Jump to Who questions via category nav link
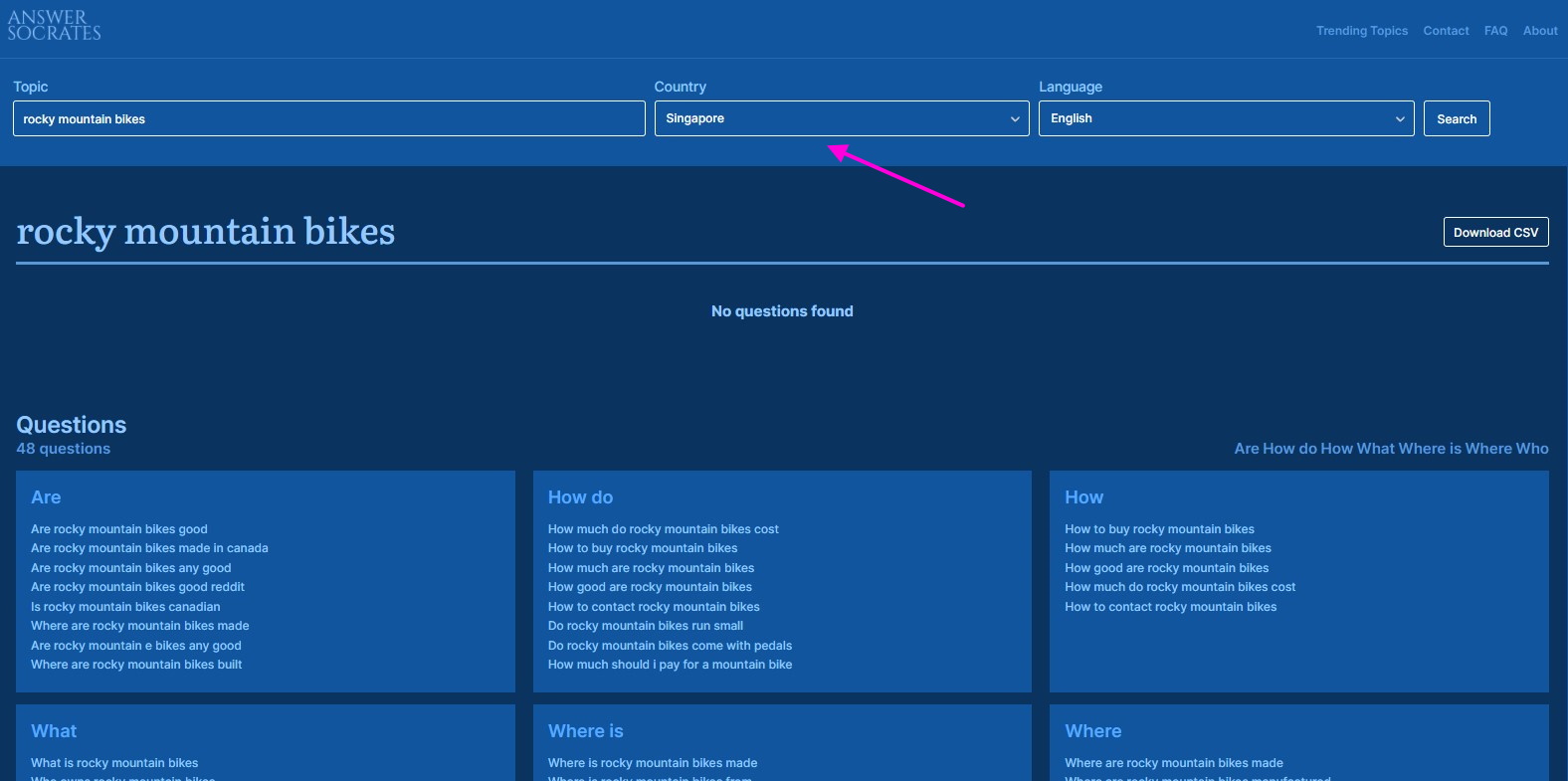This screenshot has height=781, width=1568. coord(1532,449)
